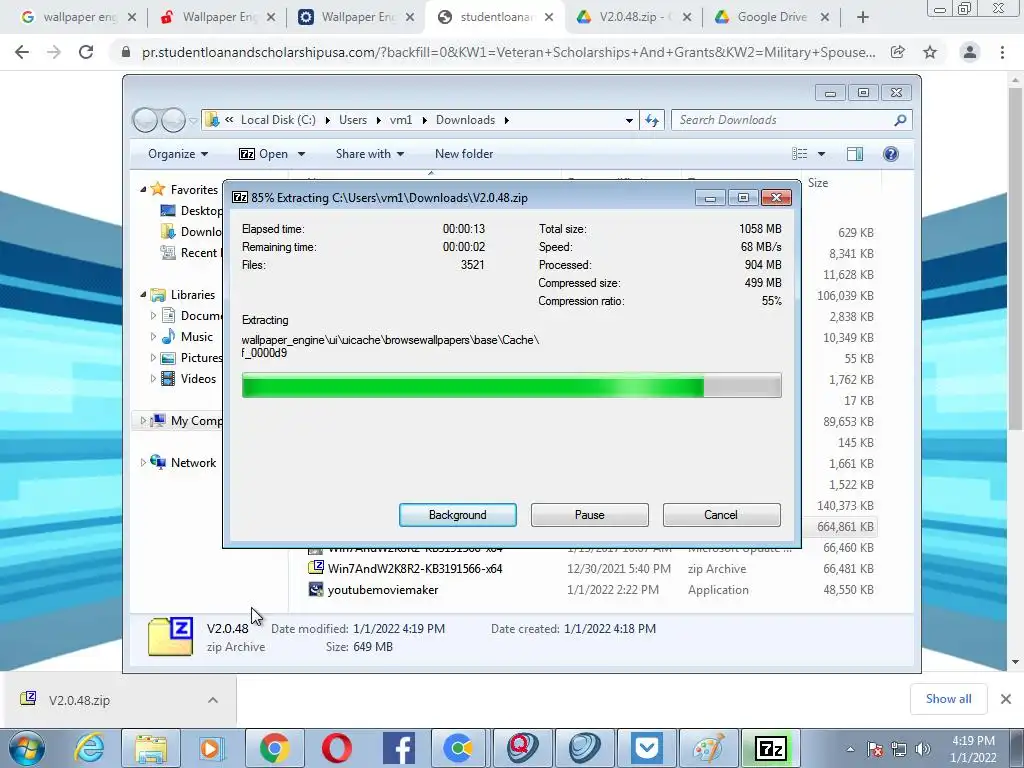Click the change view icon
This screenshot has width=1024, height=768.
tap(800, 154)
